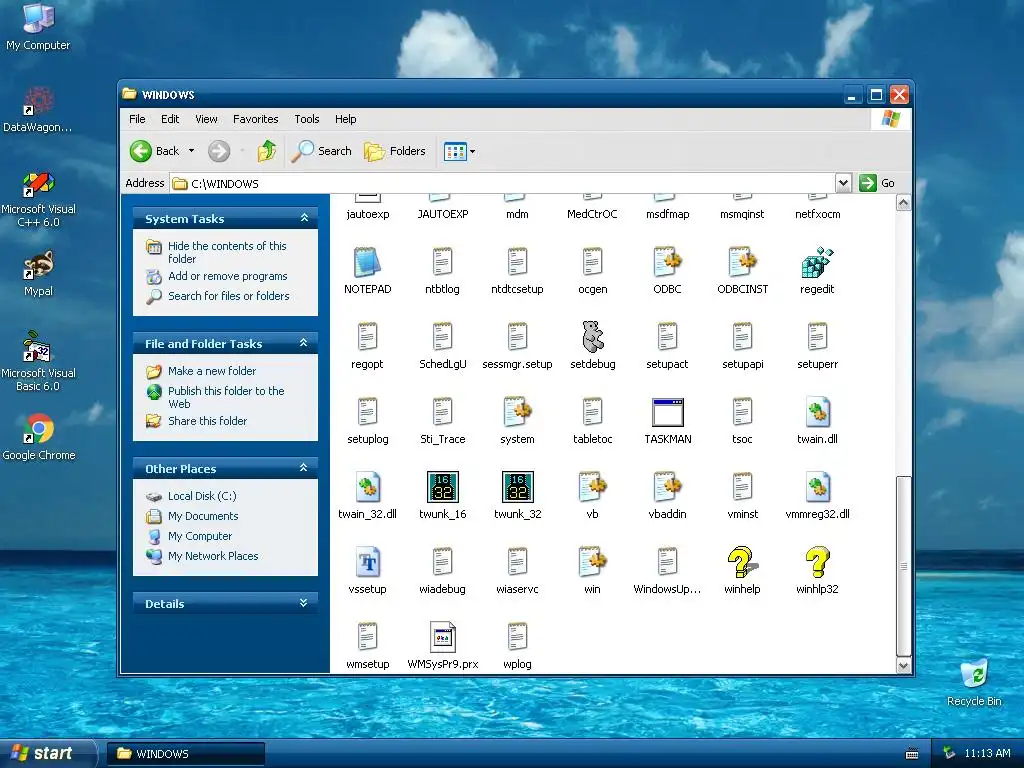Collapse the Other Places panel

304,468
